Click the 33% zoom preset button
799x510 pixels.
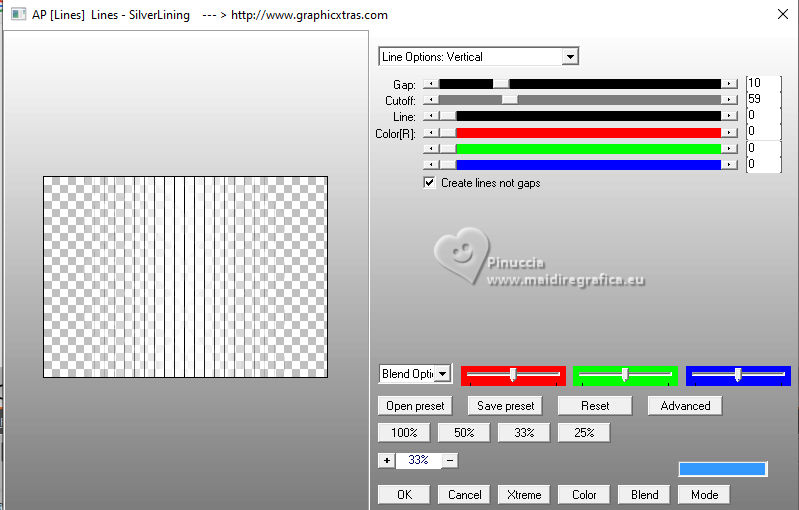[524, 433]
